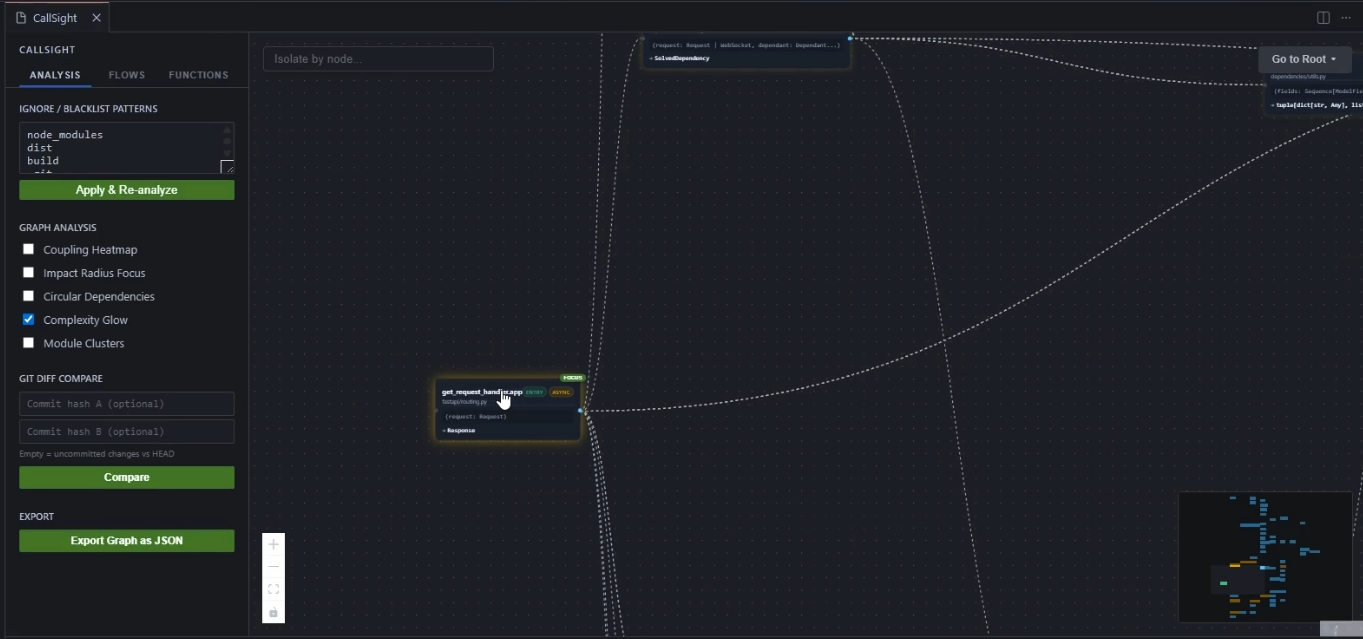The height and width of the screenshot is (639, 1363).
Task: Click the Commit hash B field
Action: [127, 432]
